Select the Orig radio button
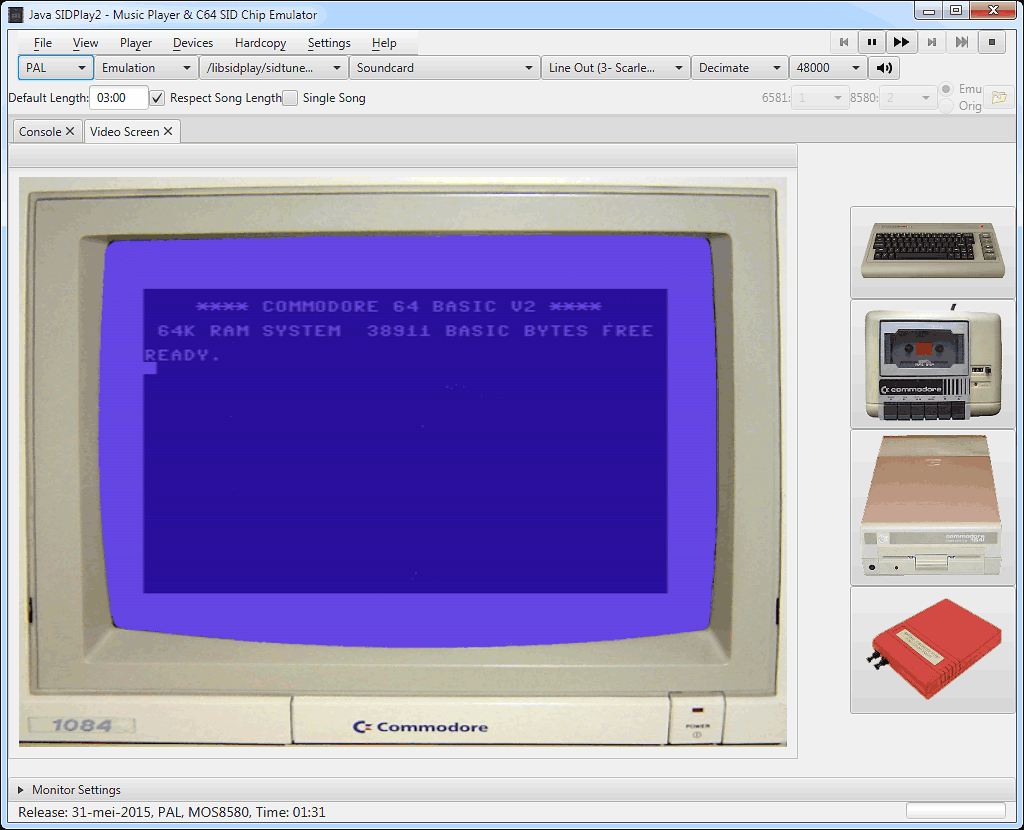 coord(946,106)
